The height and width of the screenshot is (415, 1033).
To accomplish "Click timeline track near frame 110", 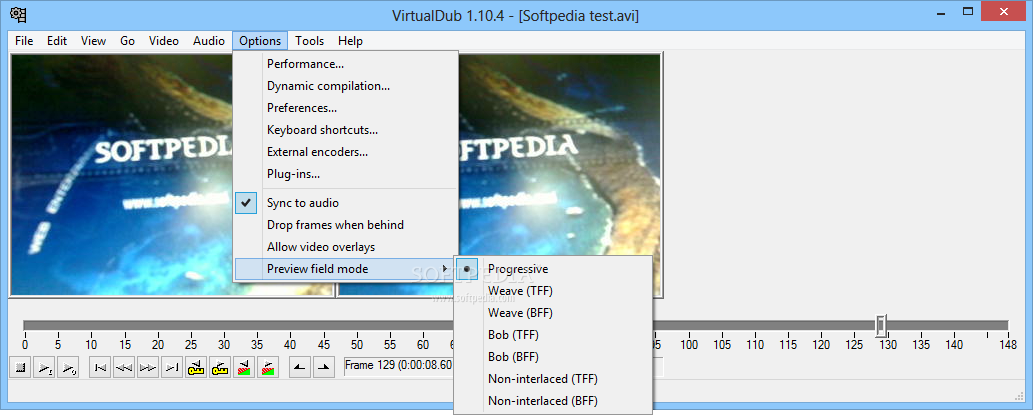I will pyautogui.click(x=756, y=325).
